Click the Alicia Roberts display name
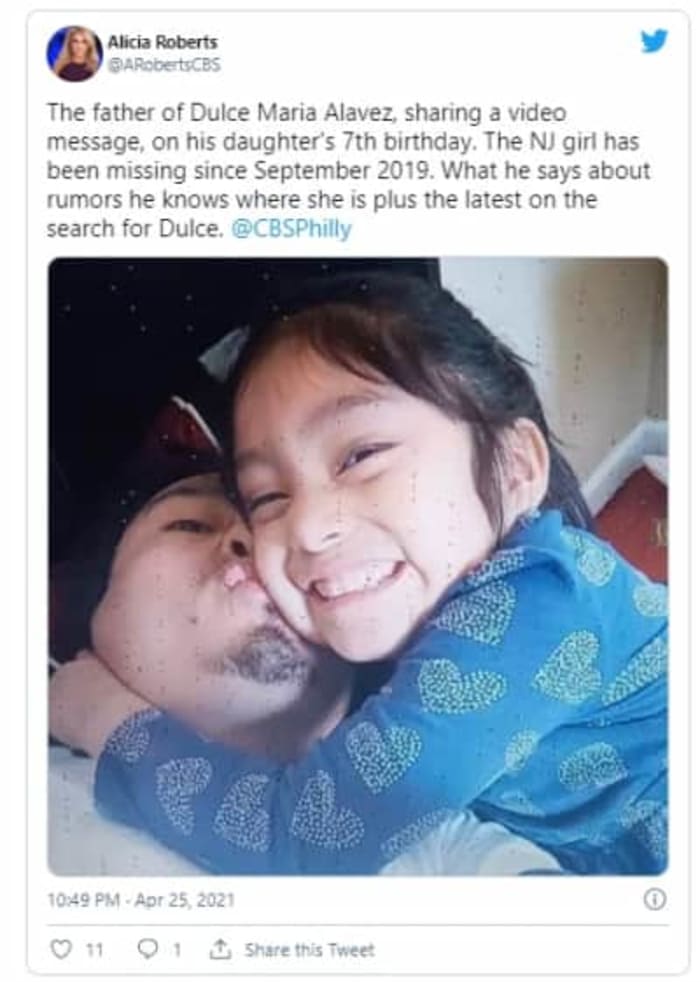Viewport: 700px width, 982px height. coord(162,42)
